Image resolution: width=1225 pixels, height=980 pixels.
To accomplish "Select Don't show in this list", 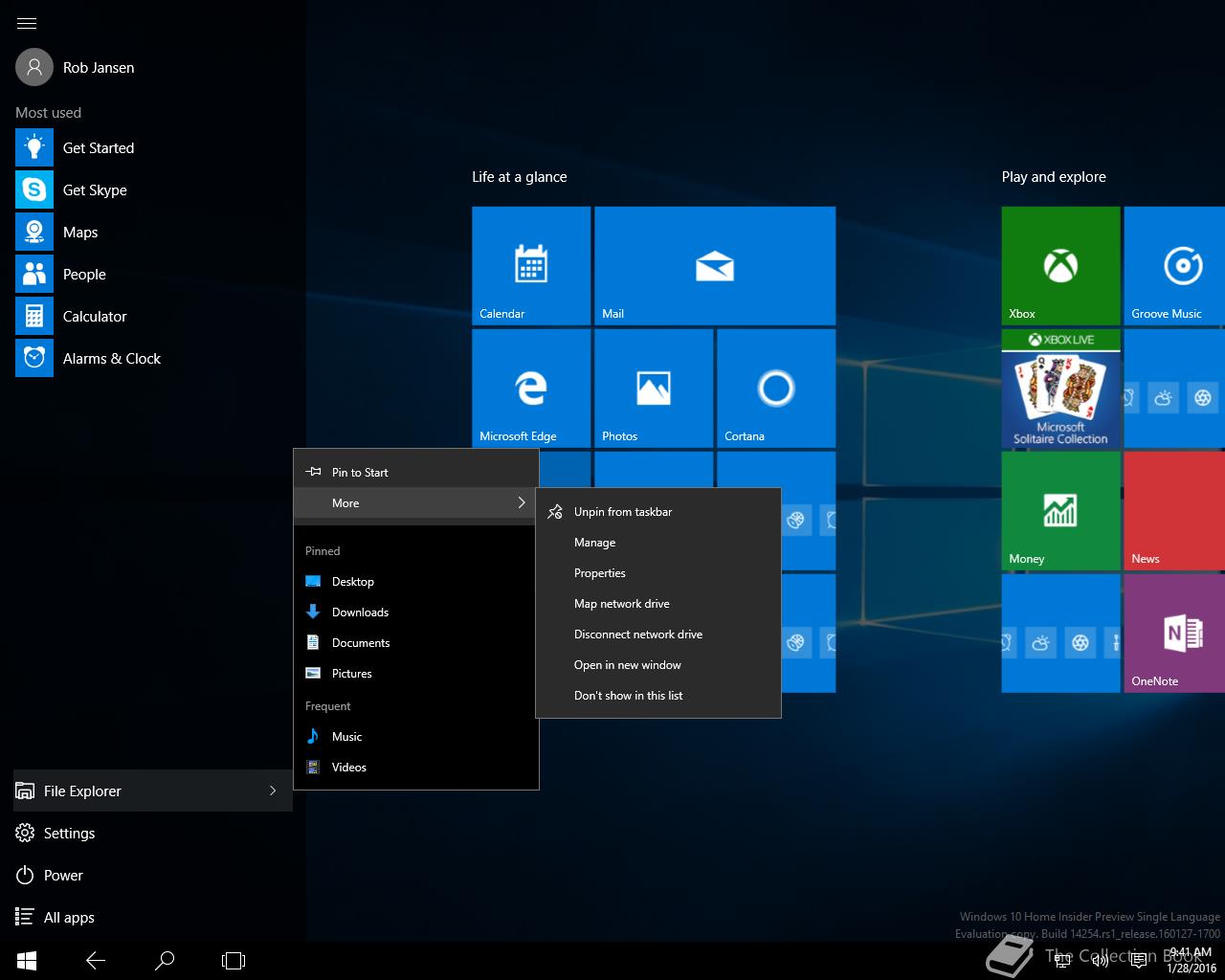I will coord(658,696).
